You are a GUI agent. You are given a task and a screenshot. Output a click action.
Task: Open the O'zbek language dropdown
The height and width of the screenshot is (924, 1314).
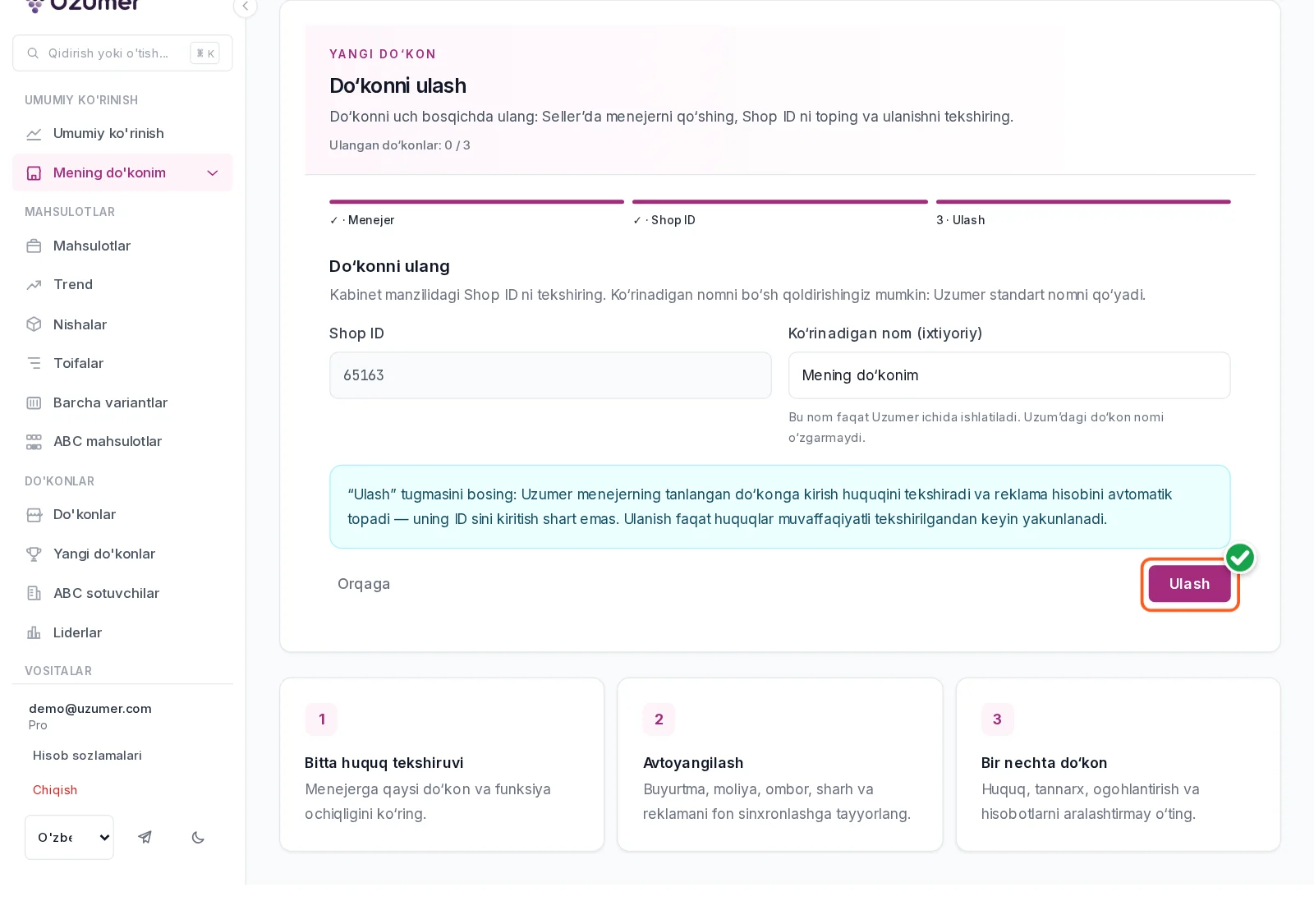click(x=69, y=837)
